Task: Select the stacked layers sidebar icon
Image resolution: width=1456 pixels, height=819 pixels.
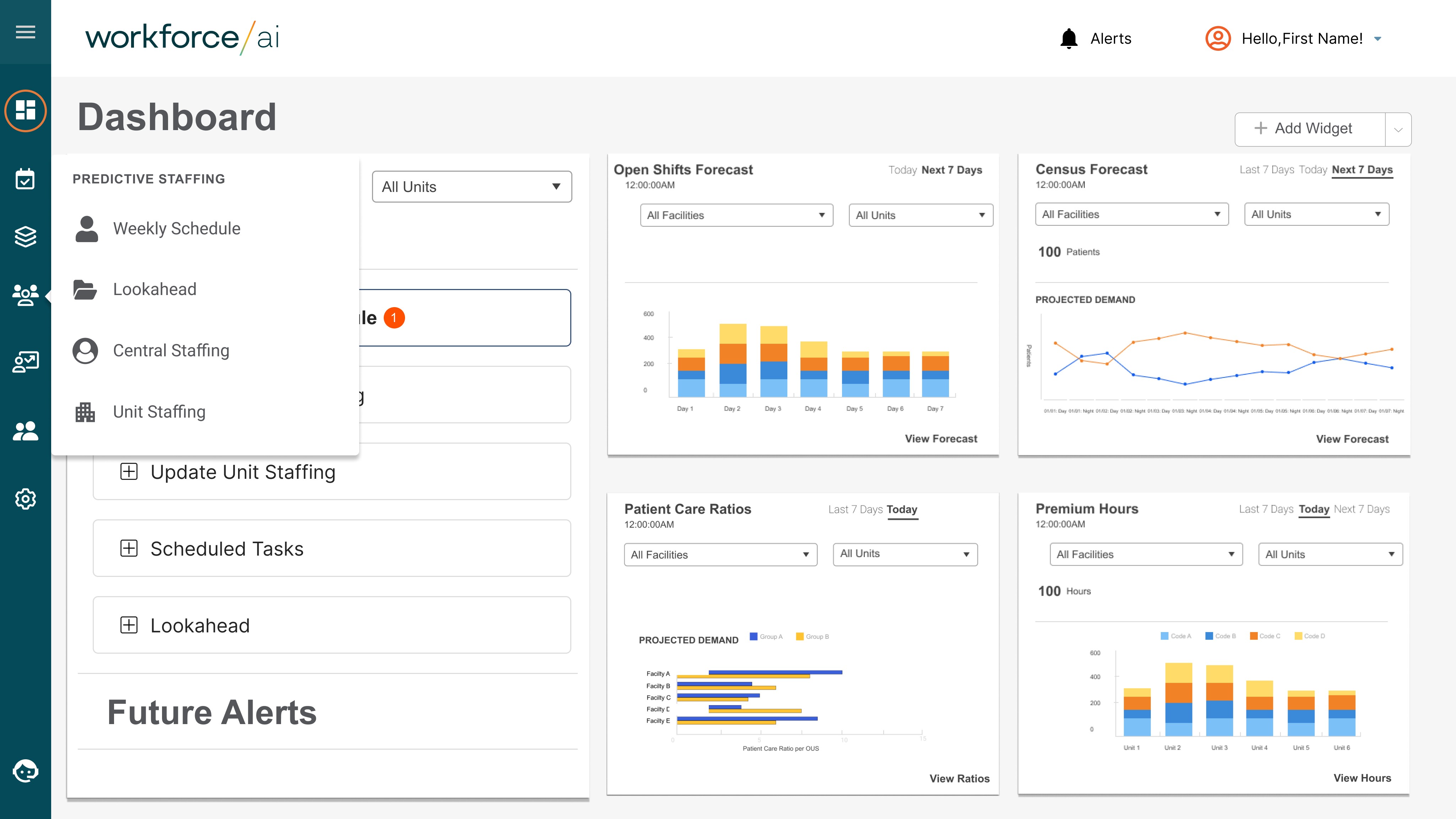Action: 26,236
